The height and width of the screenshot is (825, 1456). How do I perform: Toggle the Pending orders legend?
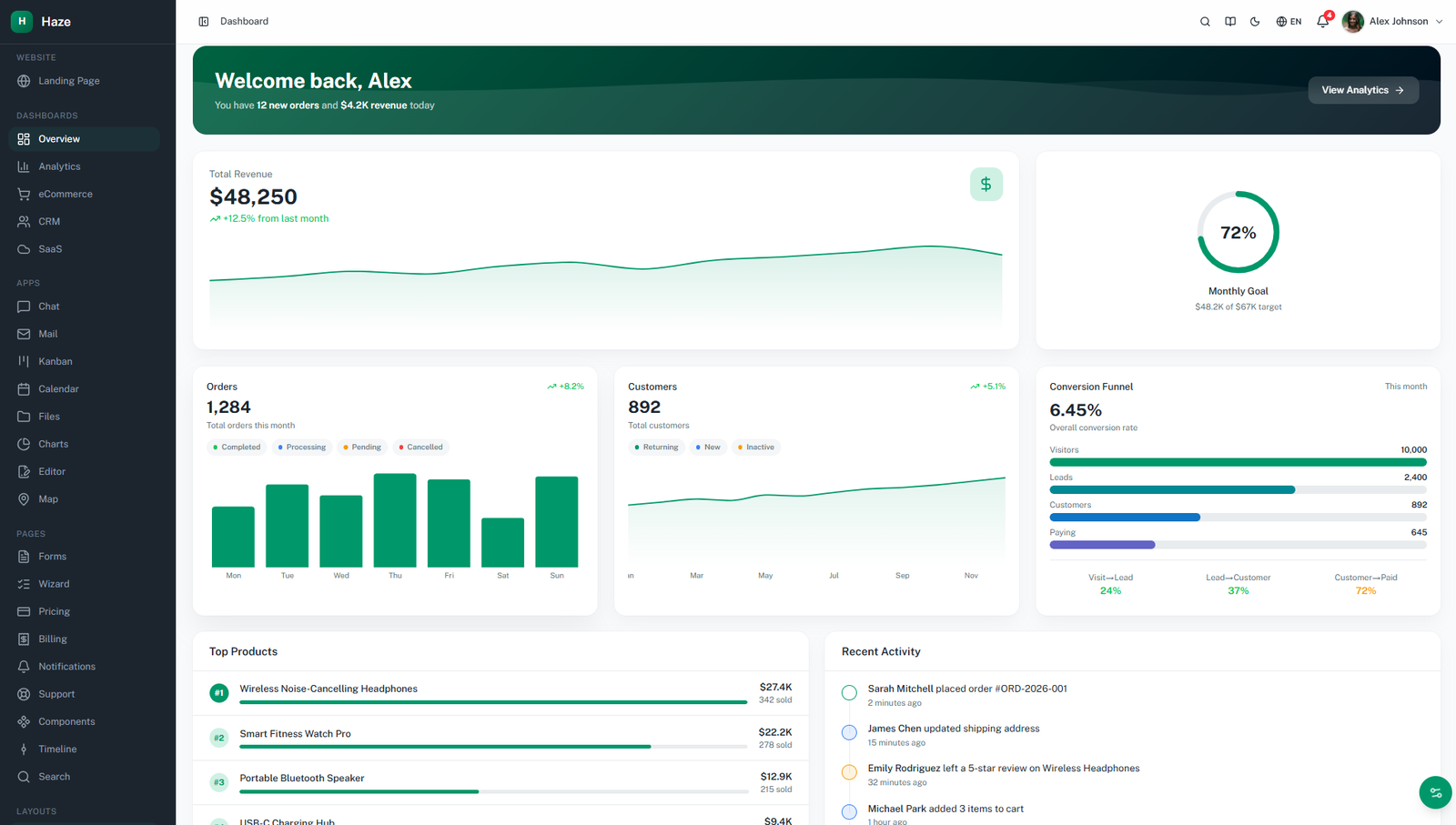(x=362, y=447)
